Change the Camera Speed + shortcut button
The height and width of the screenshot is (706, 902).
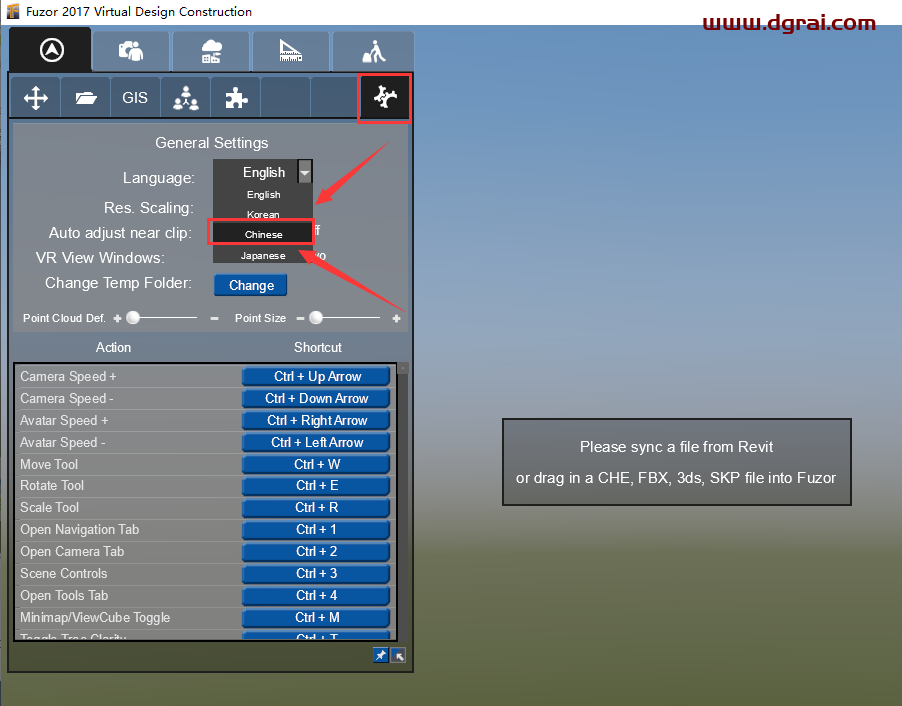tap(316, 376)
